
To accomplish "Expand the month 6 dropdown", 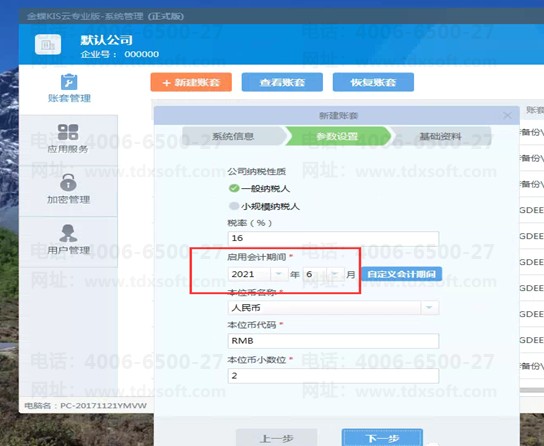I will (x=334, y=274).
